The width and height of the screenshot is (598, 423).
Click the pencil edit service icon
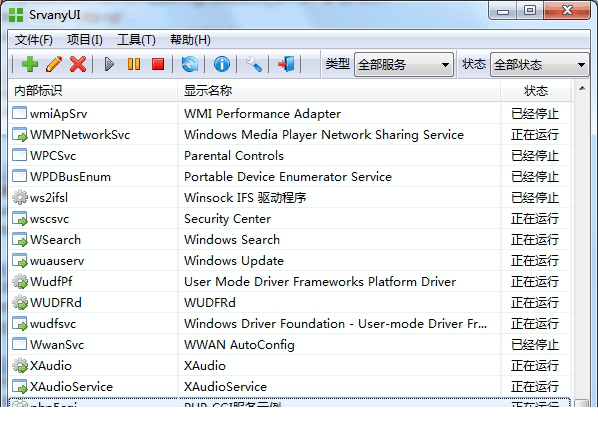point(54,64)
